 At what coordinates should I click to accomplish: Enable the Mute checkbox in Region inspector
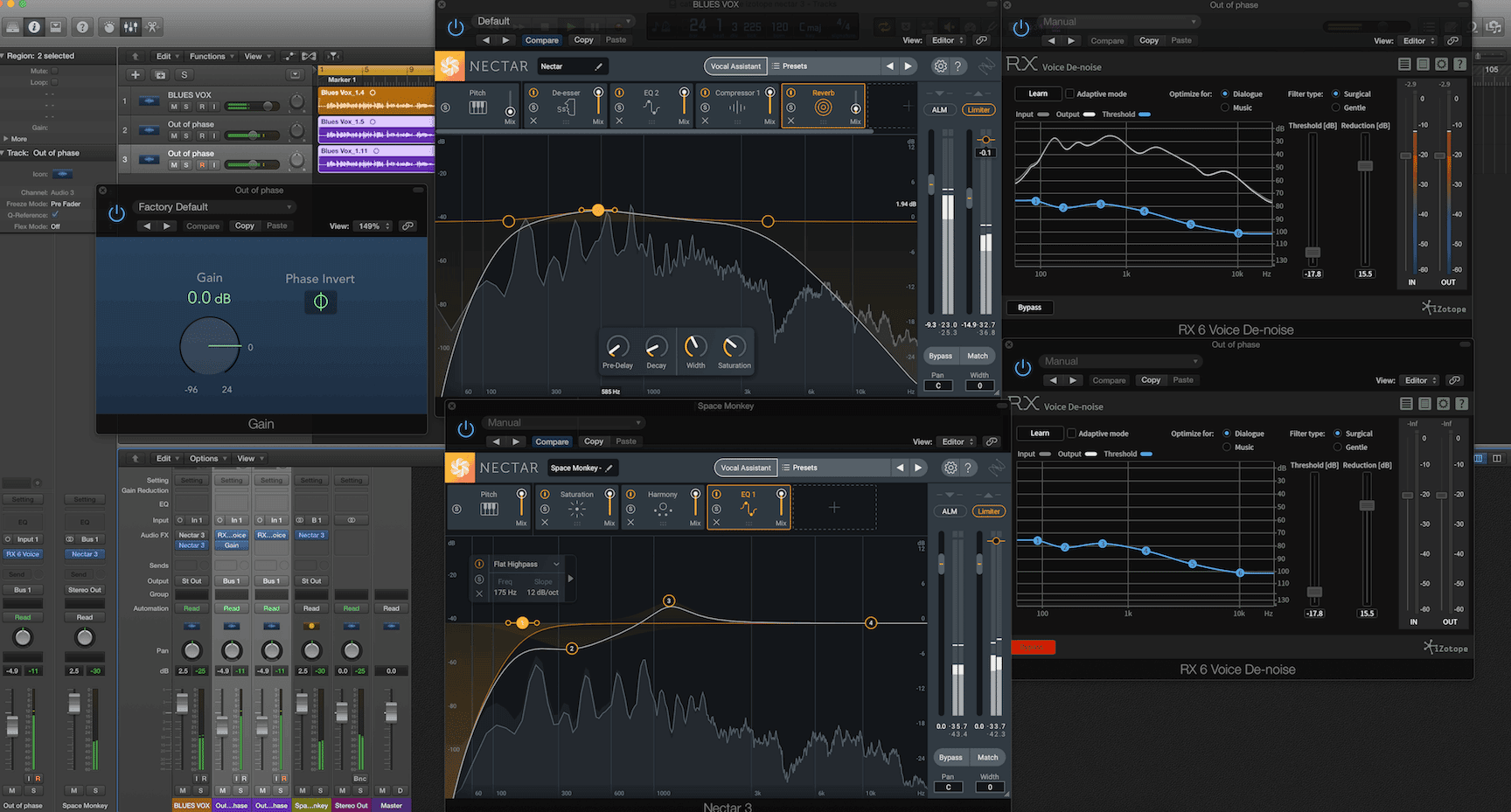pos(54,71)
